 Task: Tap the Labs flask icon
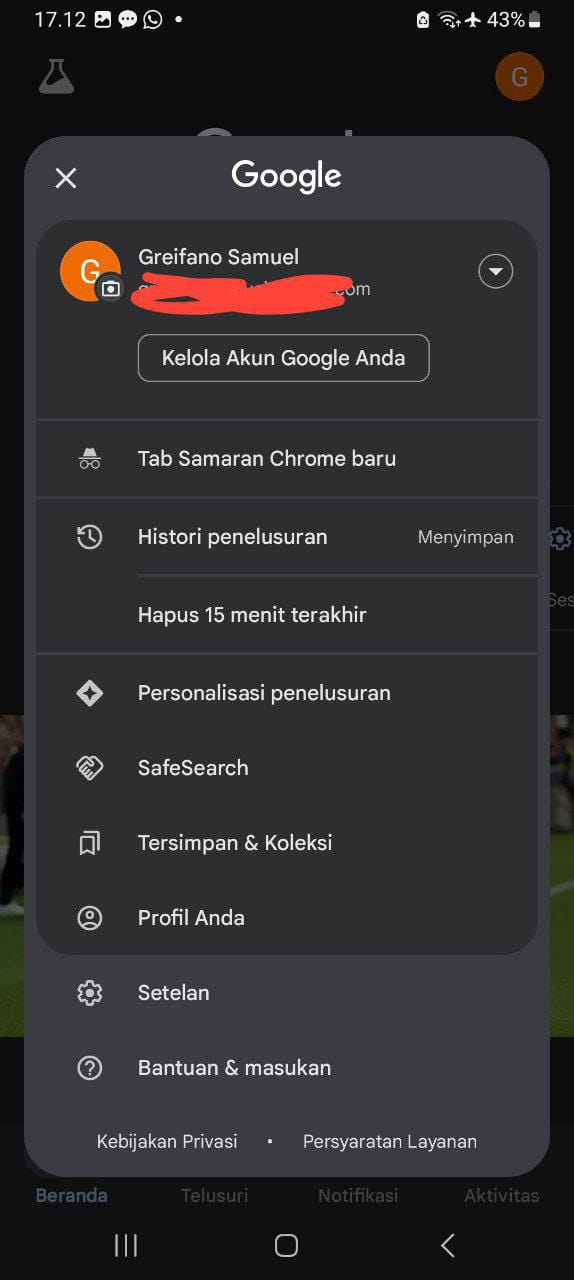[x=57, y=76]
